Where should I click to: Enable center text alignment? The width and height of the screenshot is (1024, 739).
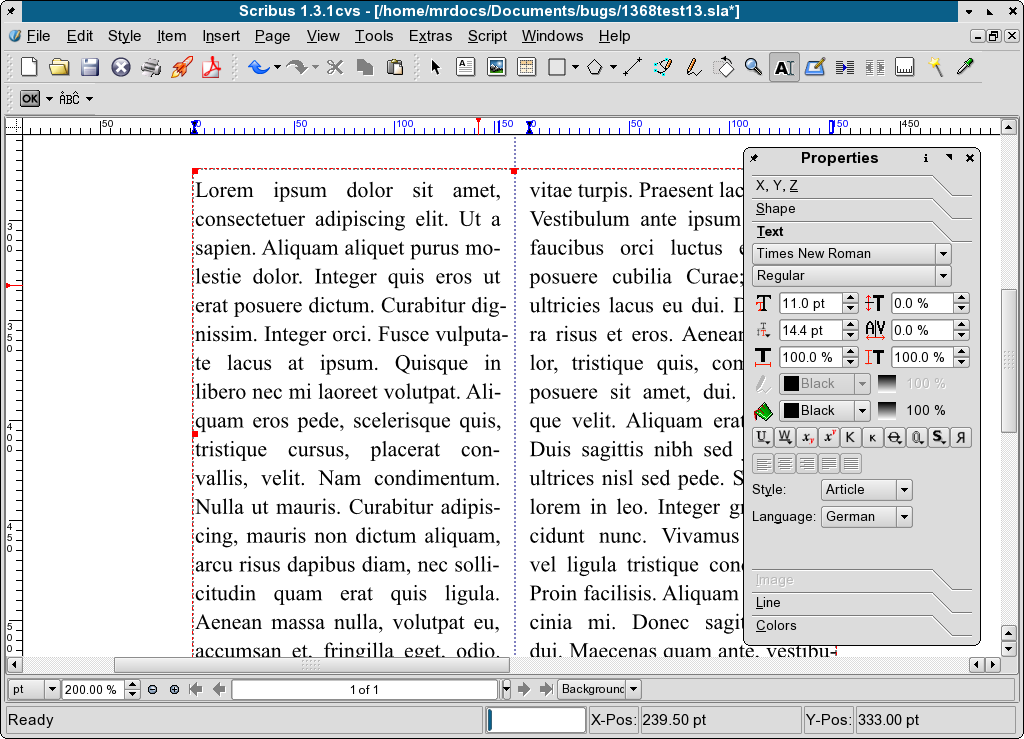785,463
